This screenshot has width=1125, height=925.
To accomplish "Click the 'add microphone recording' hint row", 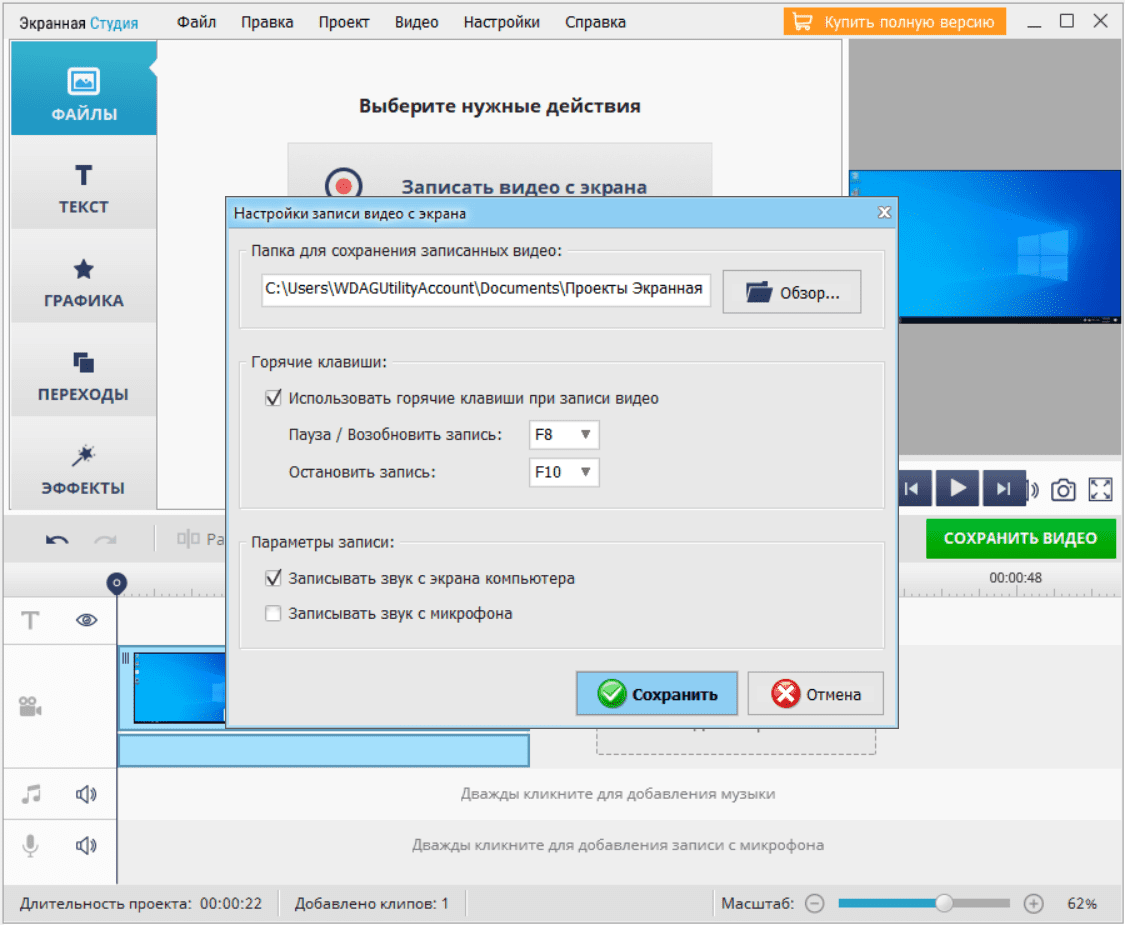I will (x=618, y=845).
